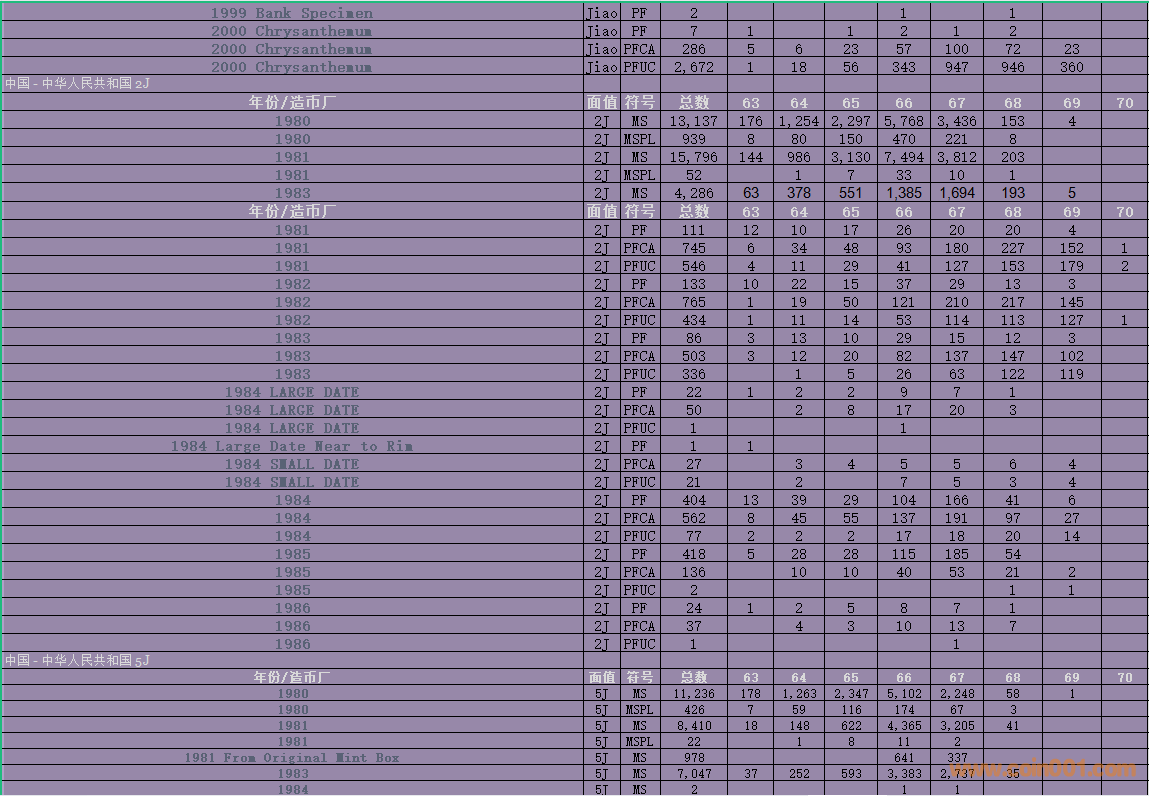
Task: Select the 4,286 total cell for 1983
Action: pyautogui.click(x=693, y=193)
